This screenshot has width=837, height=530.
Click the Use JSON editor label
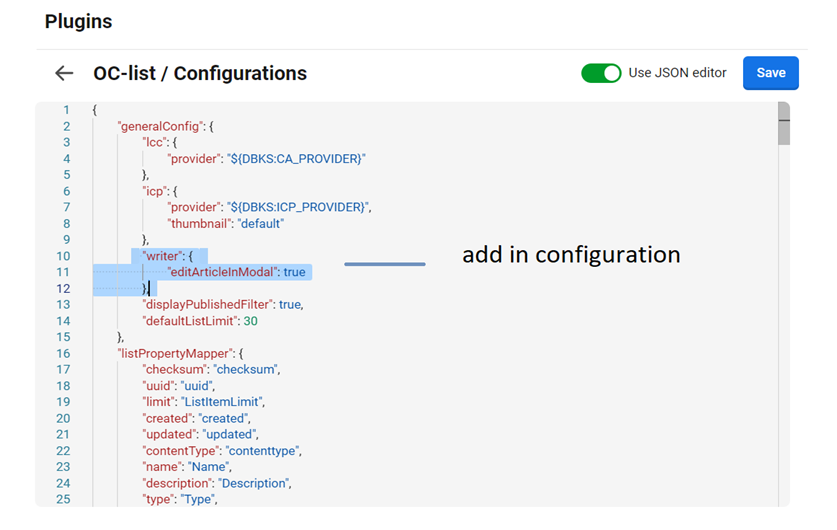point(677,73)
